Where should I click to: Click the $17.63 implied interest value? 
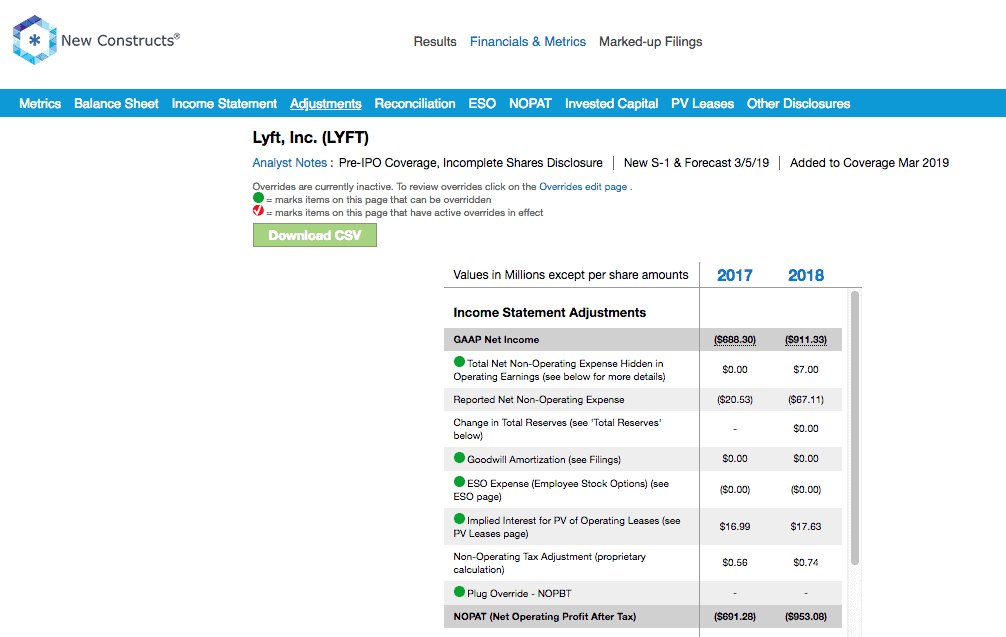tap(806, 527)
